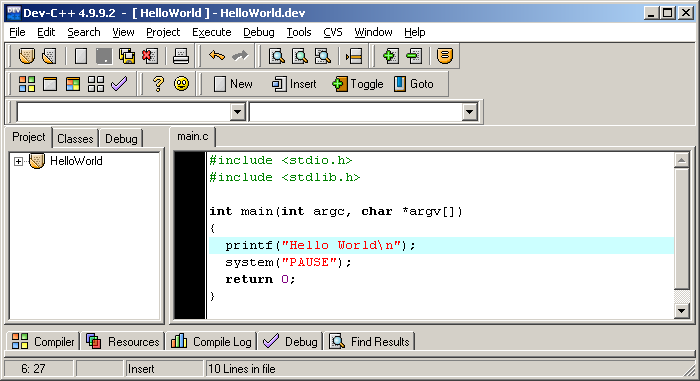Click the Goto bookmark button
700x381 pixels.
coord(414,84)
